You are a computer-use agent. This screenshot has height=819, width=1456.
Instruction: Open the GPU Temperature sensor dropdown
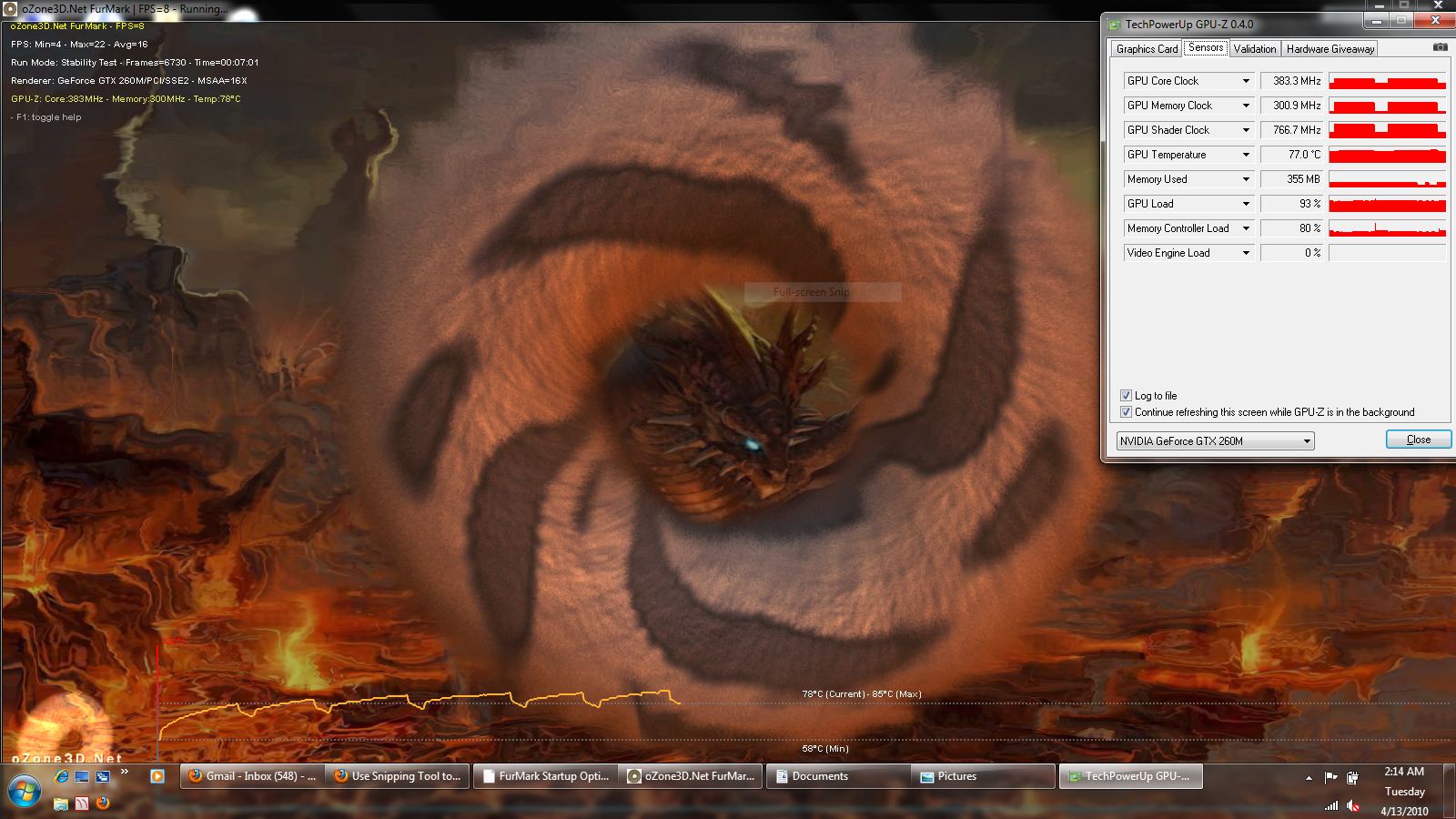point(1188,155)
